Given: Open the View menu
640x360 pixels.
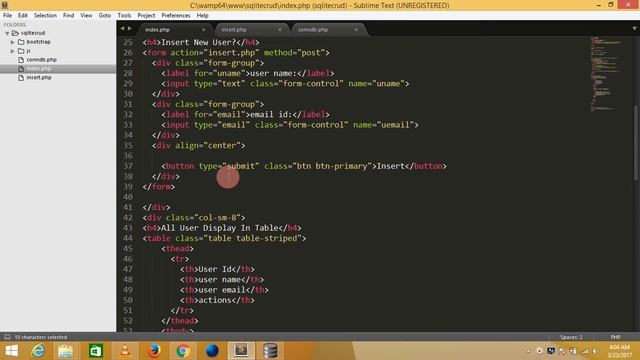Looking at the screenshot, I should tap(86, 15).
